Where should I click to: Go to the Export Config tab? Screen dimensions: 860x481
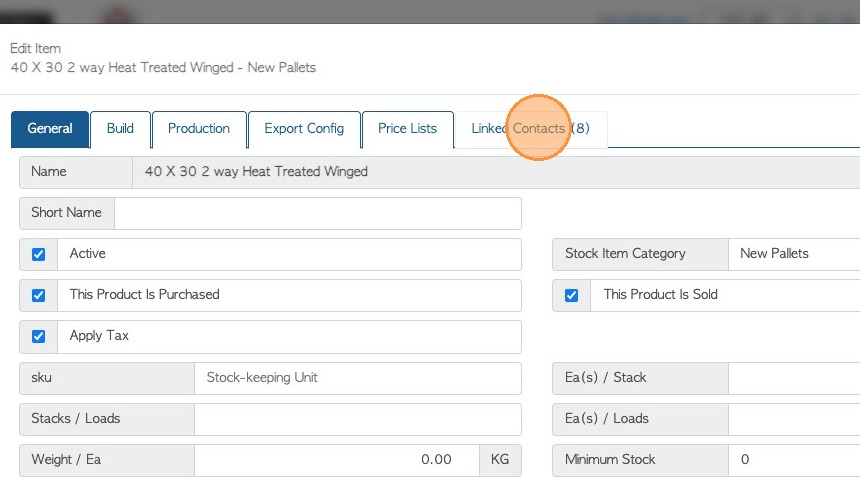[304, 129]
